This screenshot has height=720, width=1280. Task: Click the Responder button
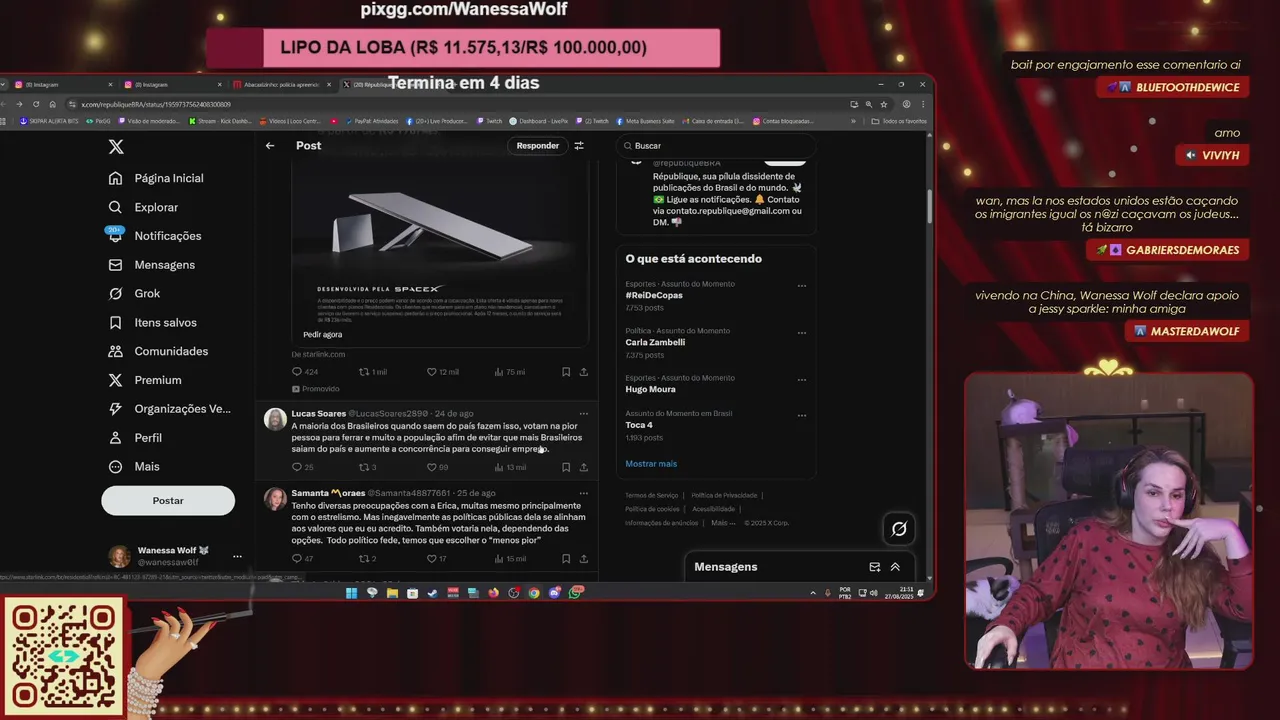[x=538, y=146]
